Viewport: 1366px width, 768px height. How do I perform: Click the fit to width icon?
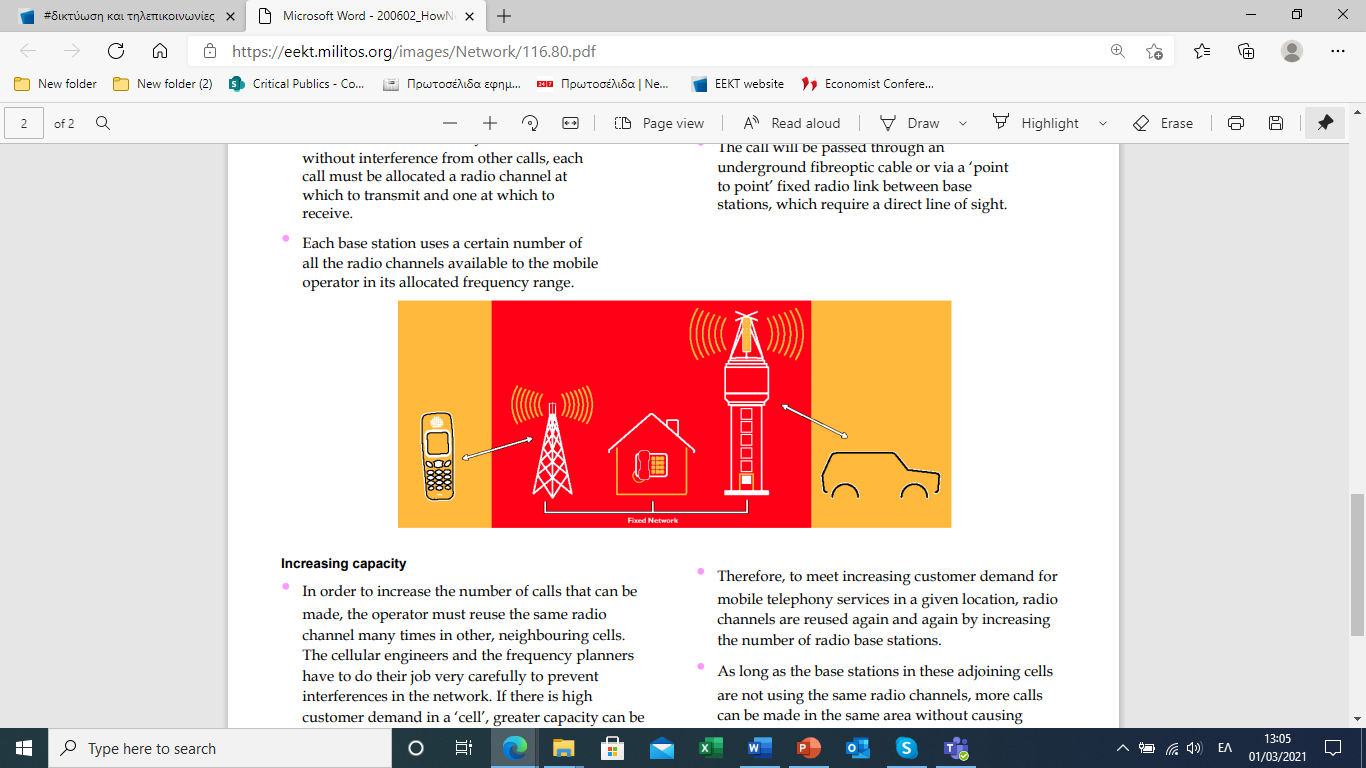(x=570, y=123)
